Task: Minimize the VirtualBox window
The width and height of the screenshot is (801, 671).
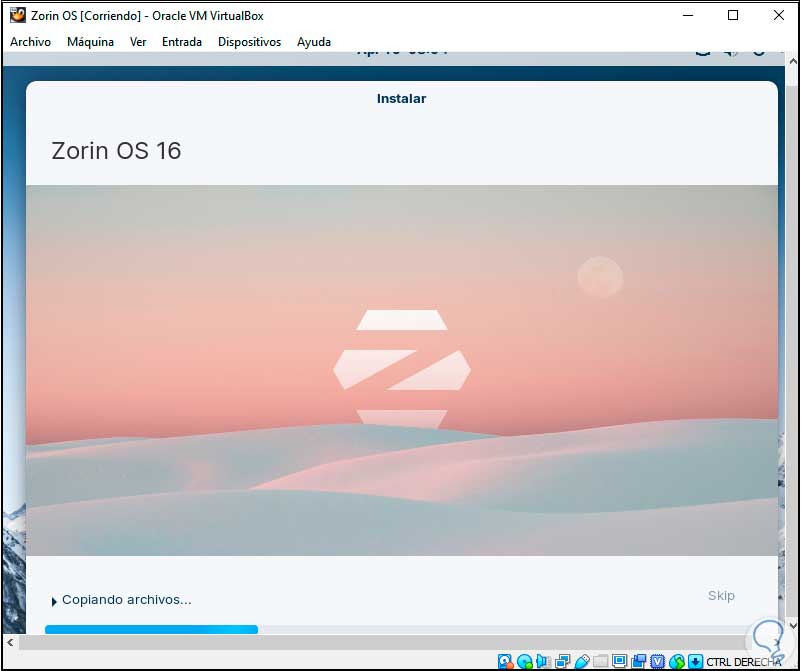Action: pyautogui.click(x=688, y=15)
